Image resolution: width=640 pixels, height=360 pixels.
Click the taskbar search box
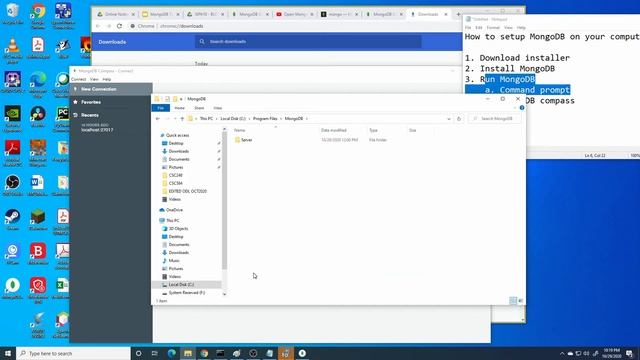coord(73,353)
